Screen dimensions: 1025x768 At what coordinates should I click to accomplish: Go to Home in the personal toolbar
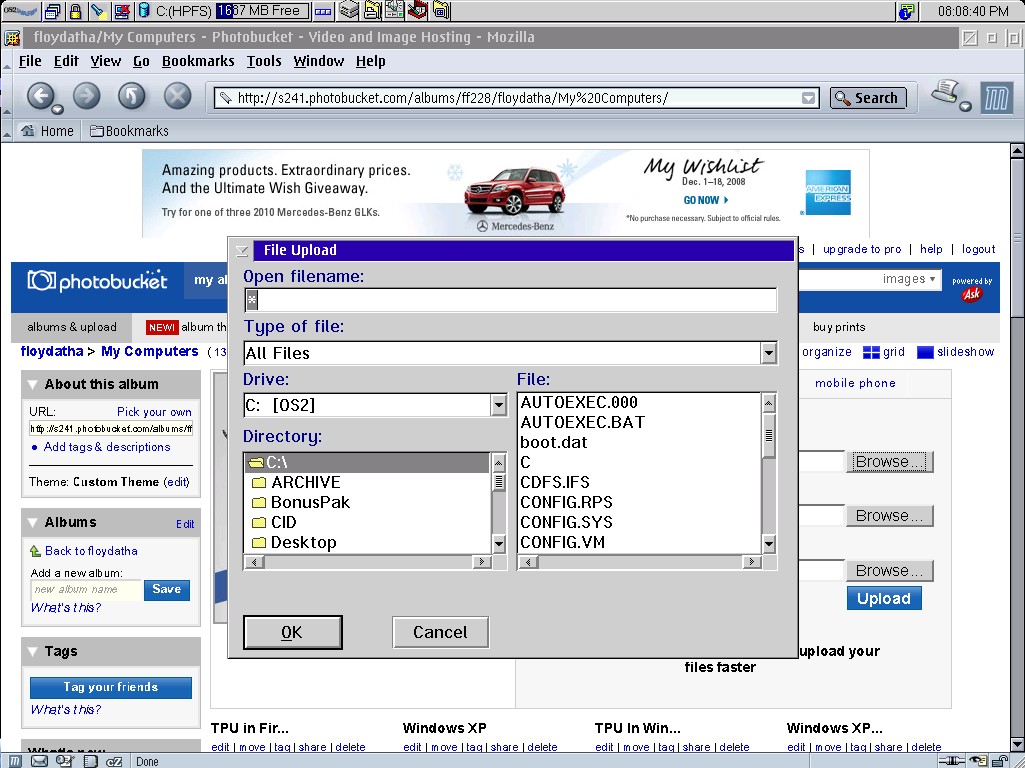[47, 131]
